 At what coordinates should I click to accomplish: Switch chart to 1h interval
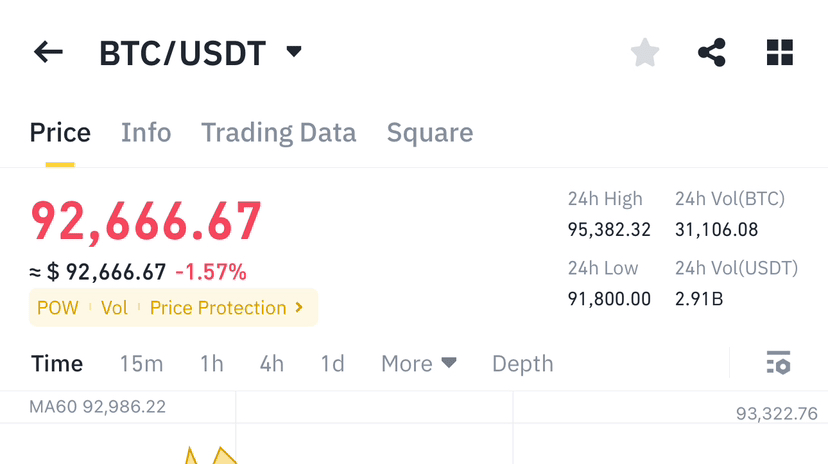(x=212, y=364)
